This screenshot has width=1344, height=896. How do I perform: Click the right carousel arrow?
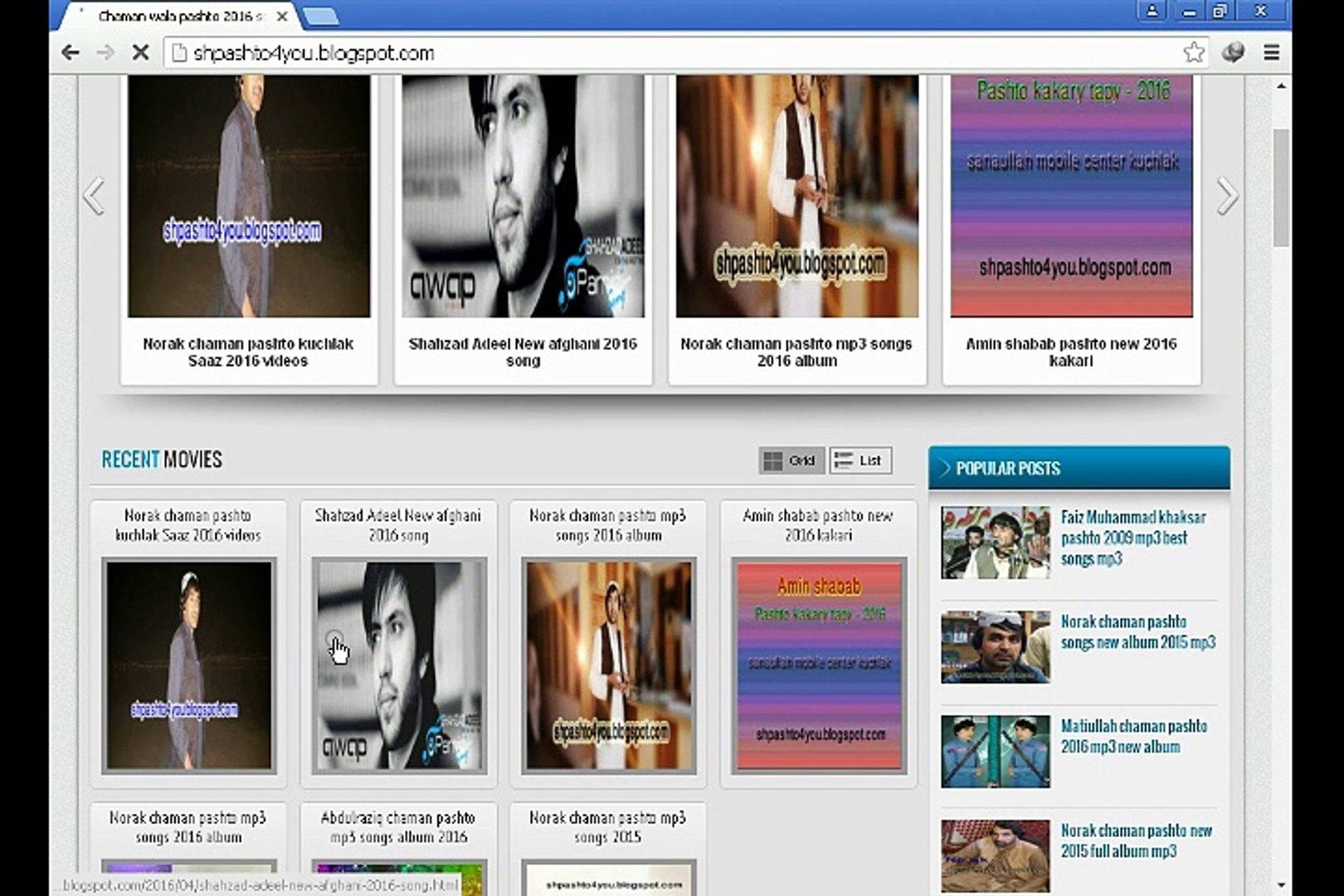(1227, 193)
